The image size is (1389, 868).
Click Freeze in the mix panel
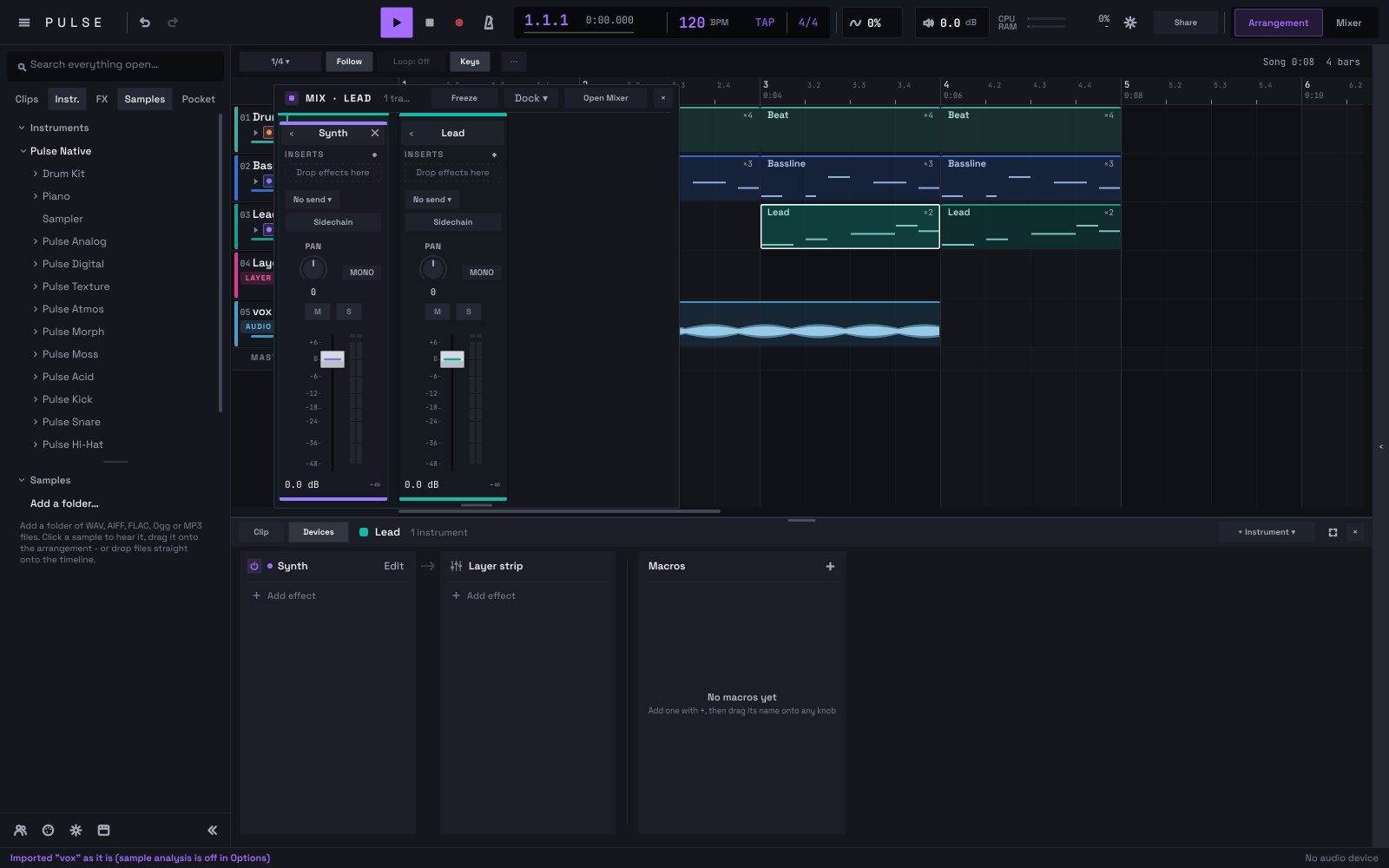464,98
